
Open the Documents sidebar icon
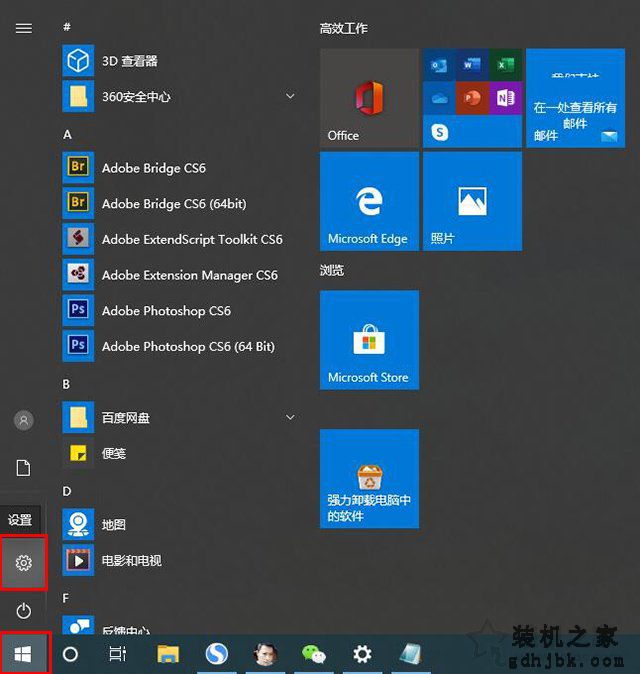click(x=24, y=468)
